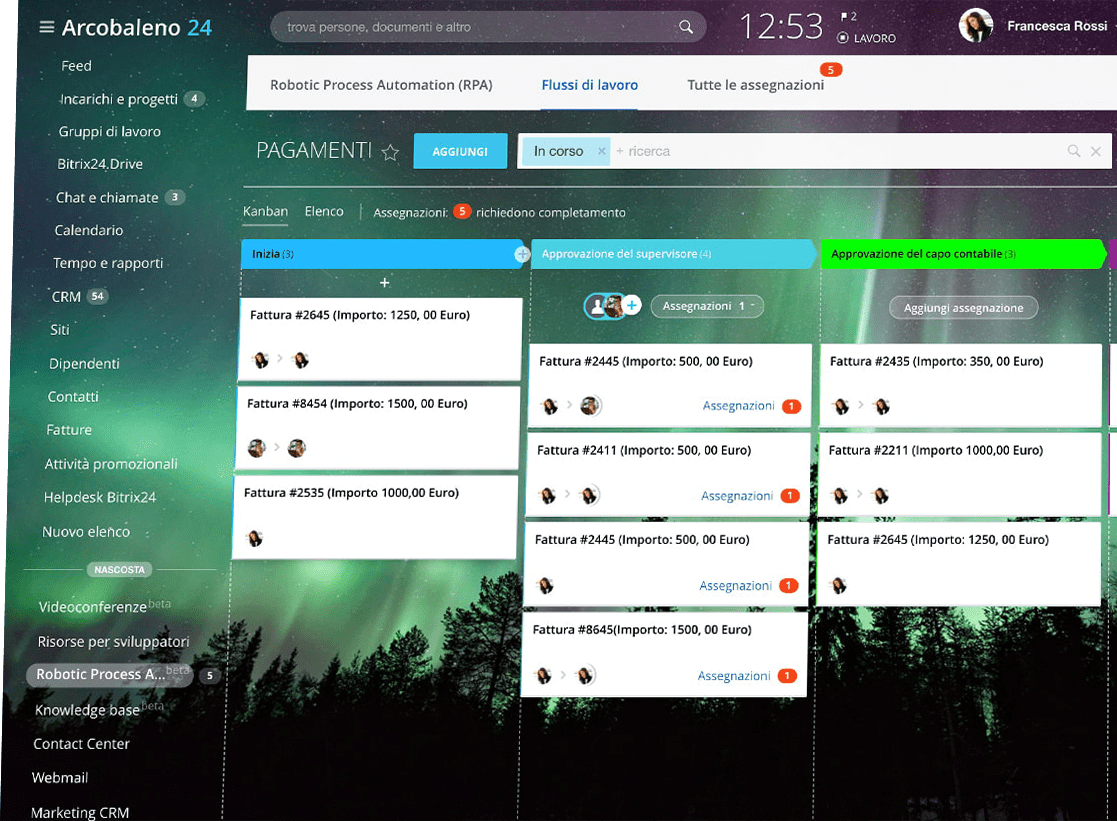This screenshot has width=1117, height=821.
Task: Collapse the NASCOSTA hidden menu section
Action: (x=120, y=569)
